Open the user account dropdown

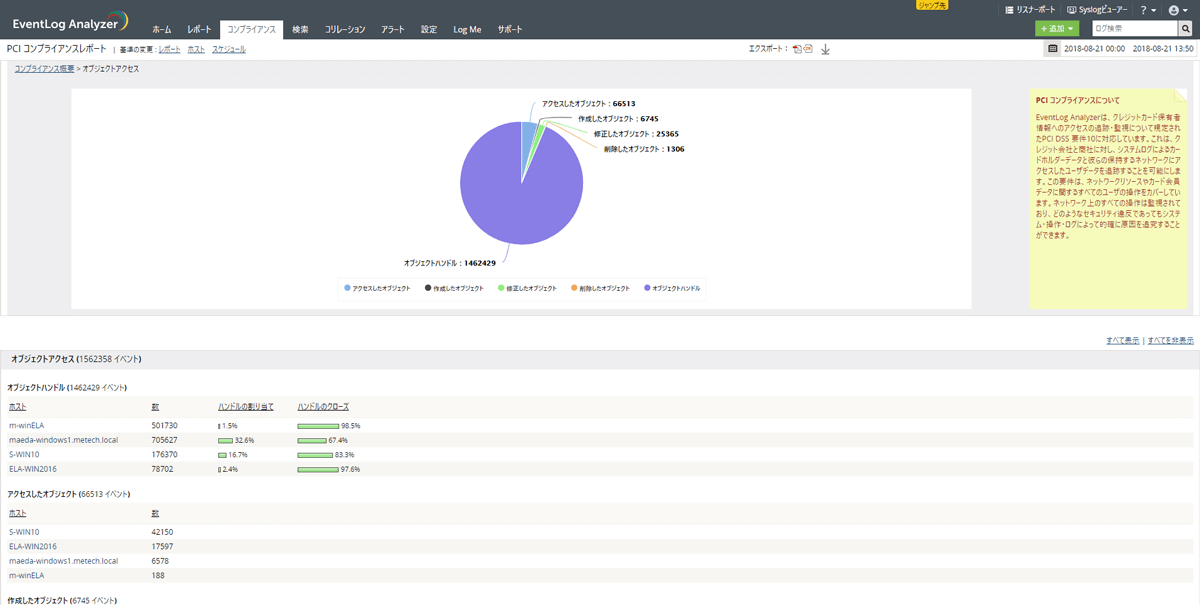(1178, 10)
